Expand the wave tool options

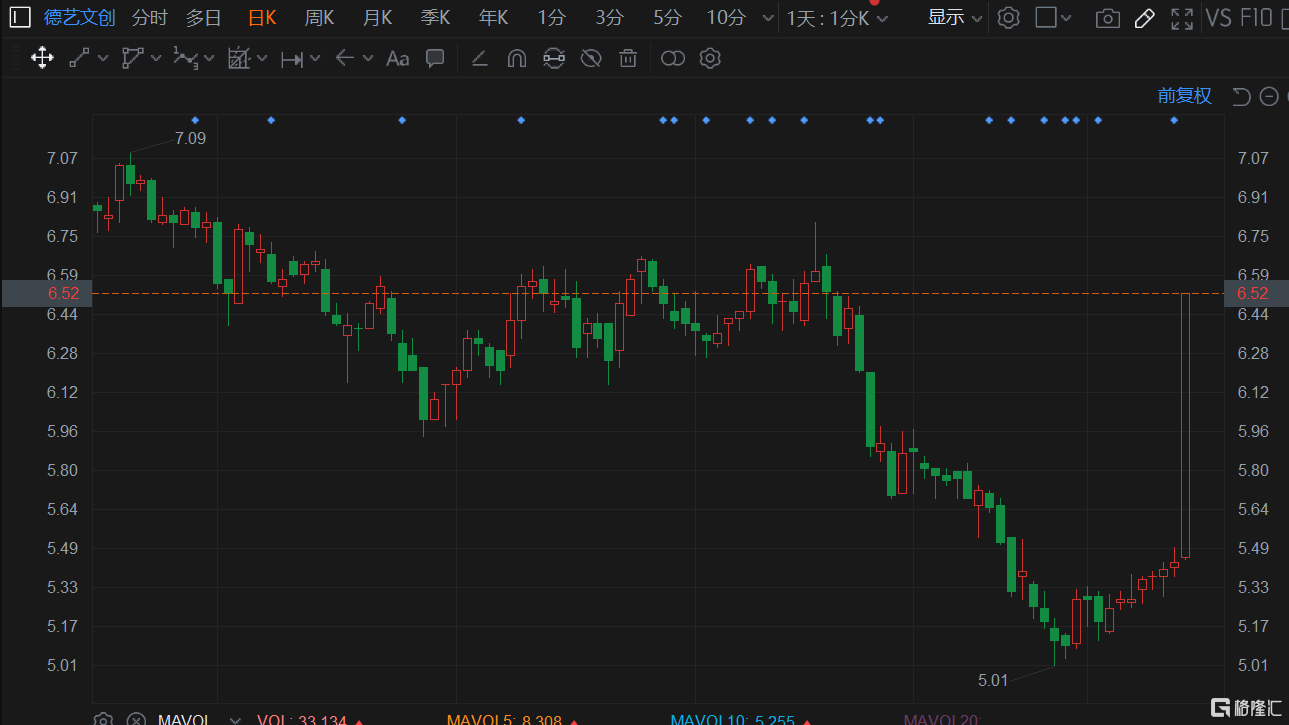(209, 58)
